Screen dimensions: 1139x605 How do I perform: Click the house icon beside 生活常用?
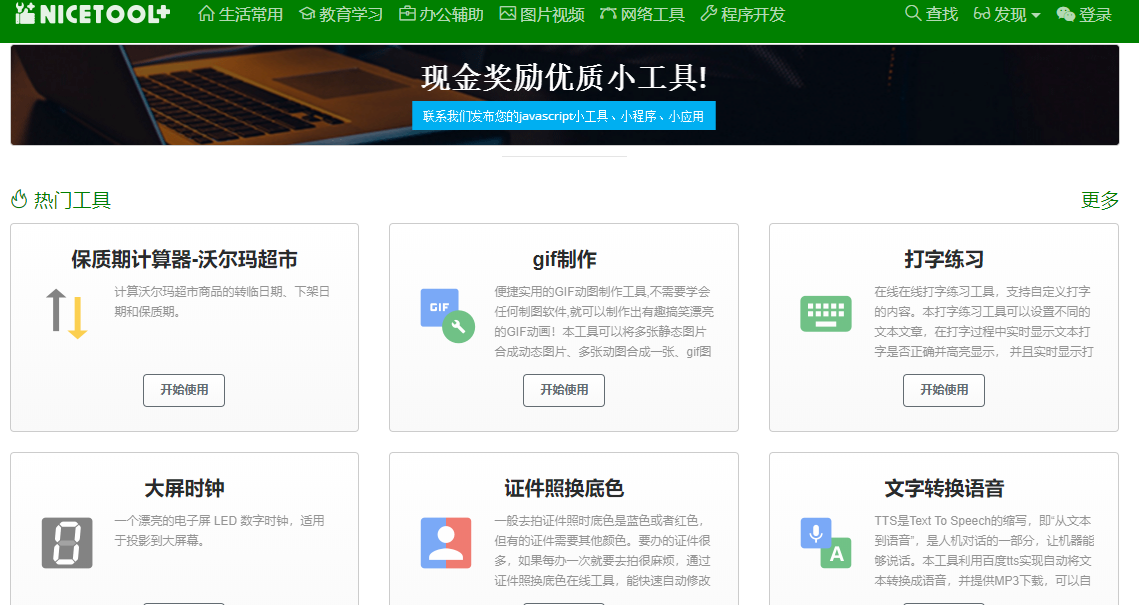point(206,14)
